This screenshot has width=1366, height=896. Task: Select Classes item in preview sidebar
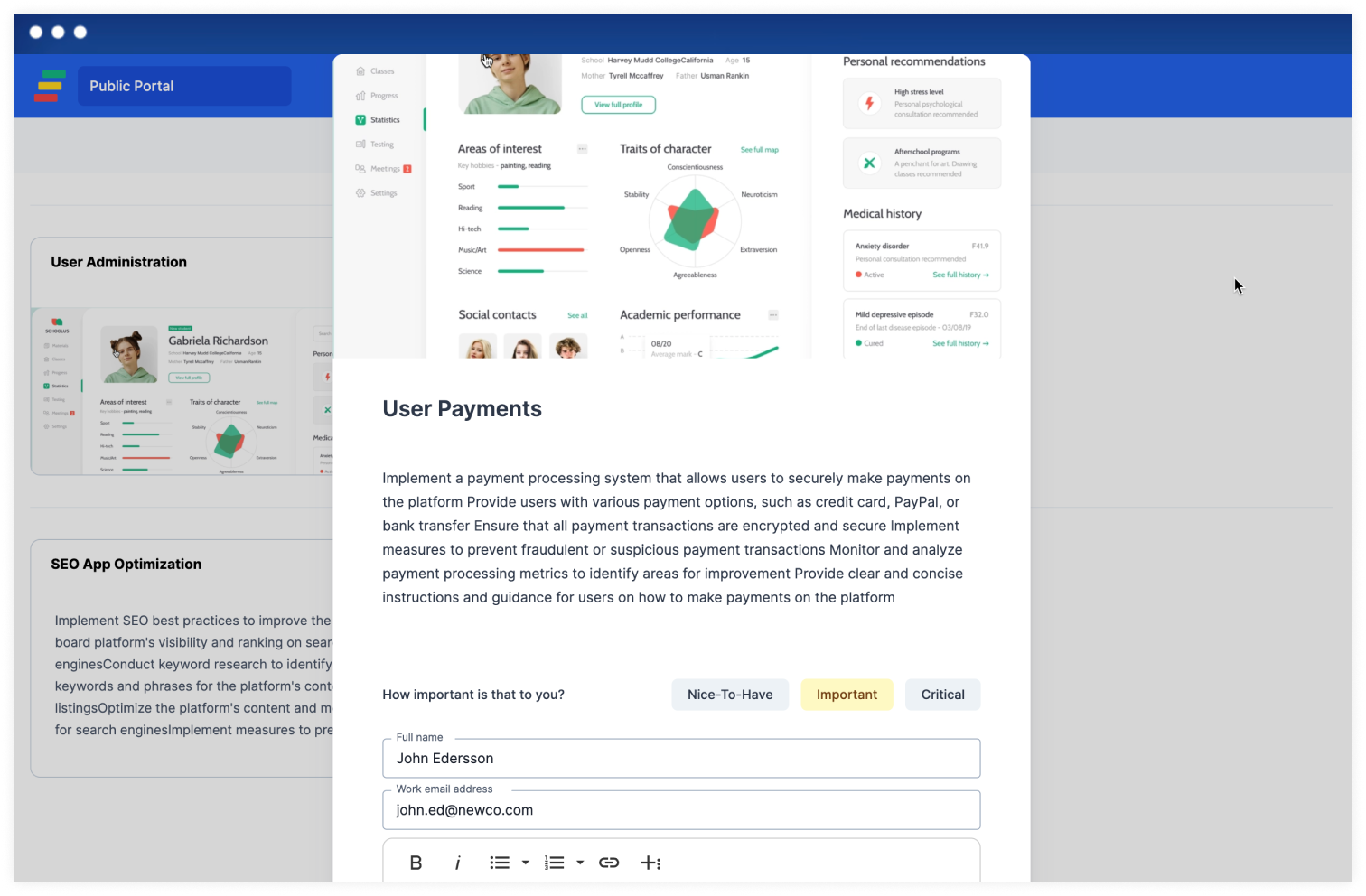coord(375,71)
